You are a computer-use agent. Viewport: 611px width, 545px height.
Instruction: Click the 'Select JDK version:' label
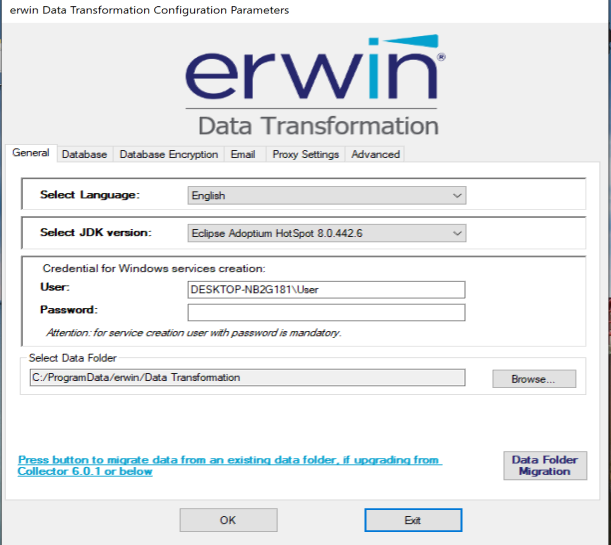[96, 232]
